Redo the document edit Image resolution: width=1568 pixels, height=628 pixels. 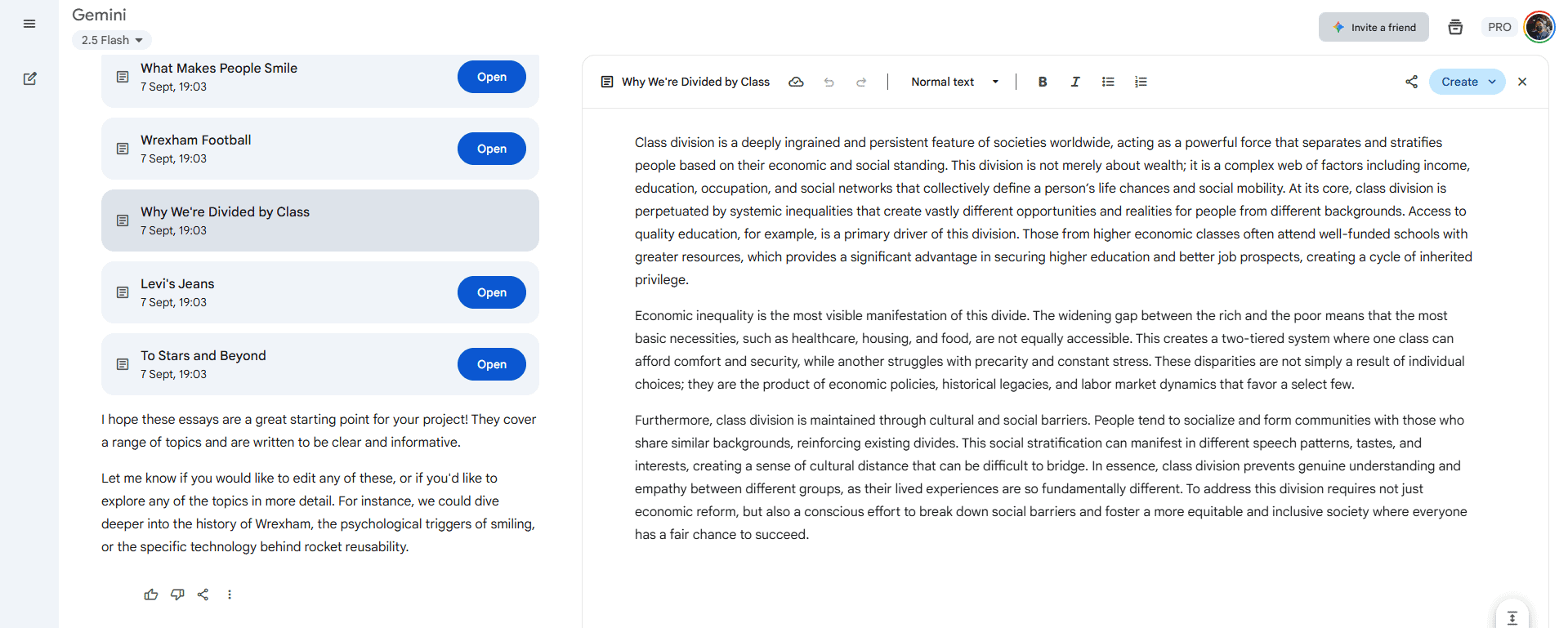(861, 82)
